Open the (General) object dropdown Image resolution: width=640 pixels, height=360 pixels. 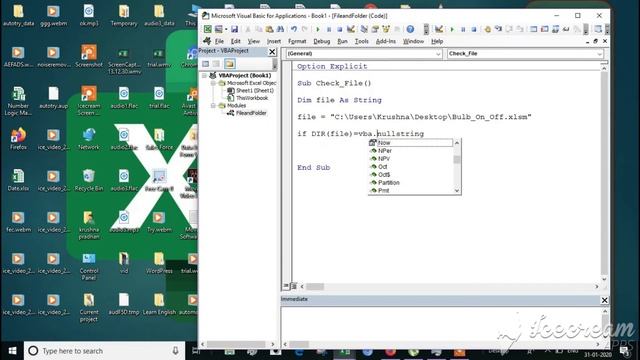(438, 54)
